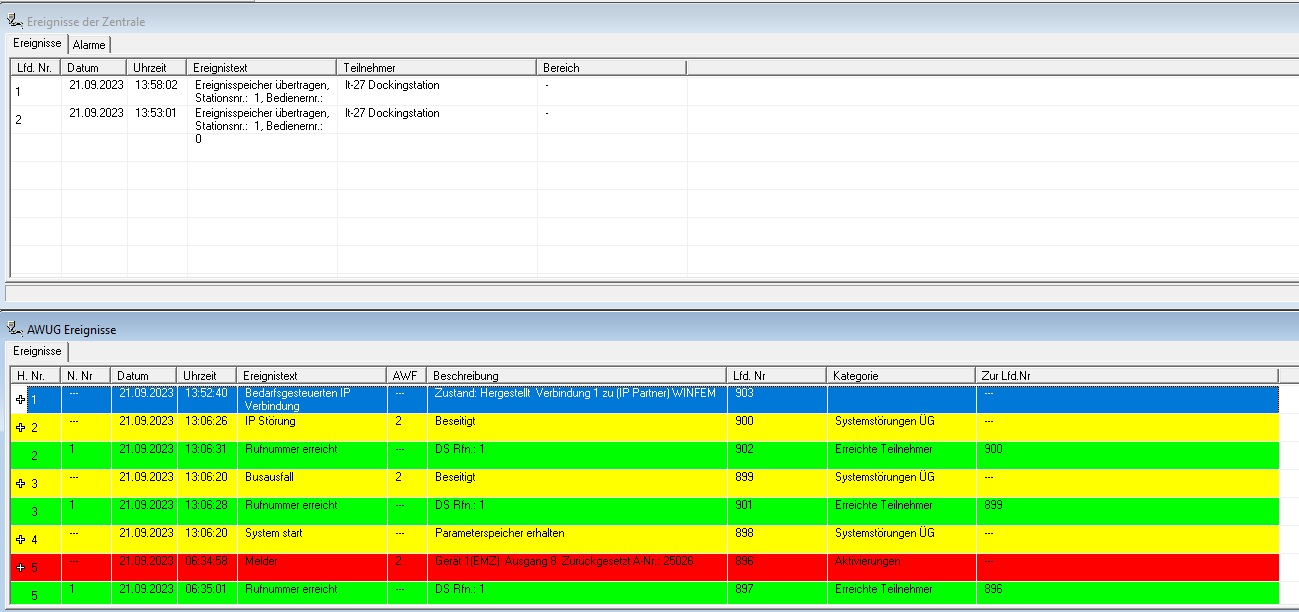Click the Ereignisse der Zentrale window icon
Screen dimensions: 1299x612
coord(15,22)
